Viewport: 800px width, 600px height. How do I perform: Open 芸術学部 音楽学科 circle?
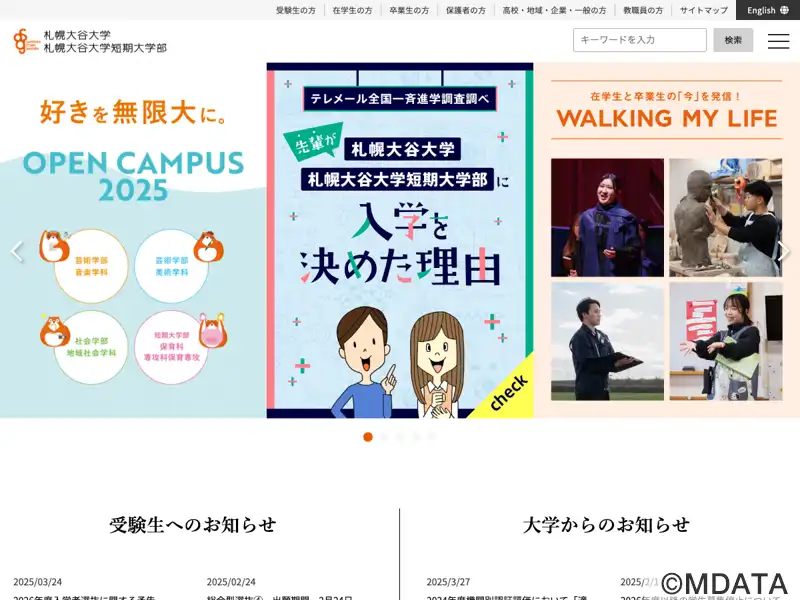91,266
